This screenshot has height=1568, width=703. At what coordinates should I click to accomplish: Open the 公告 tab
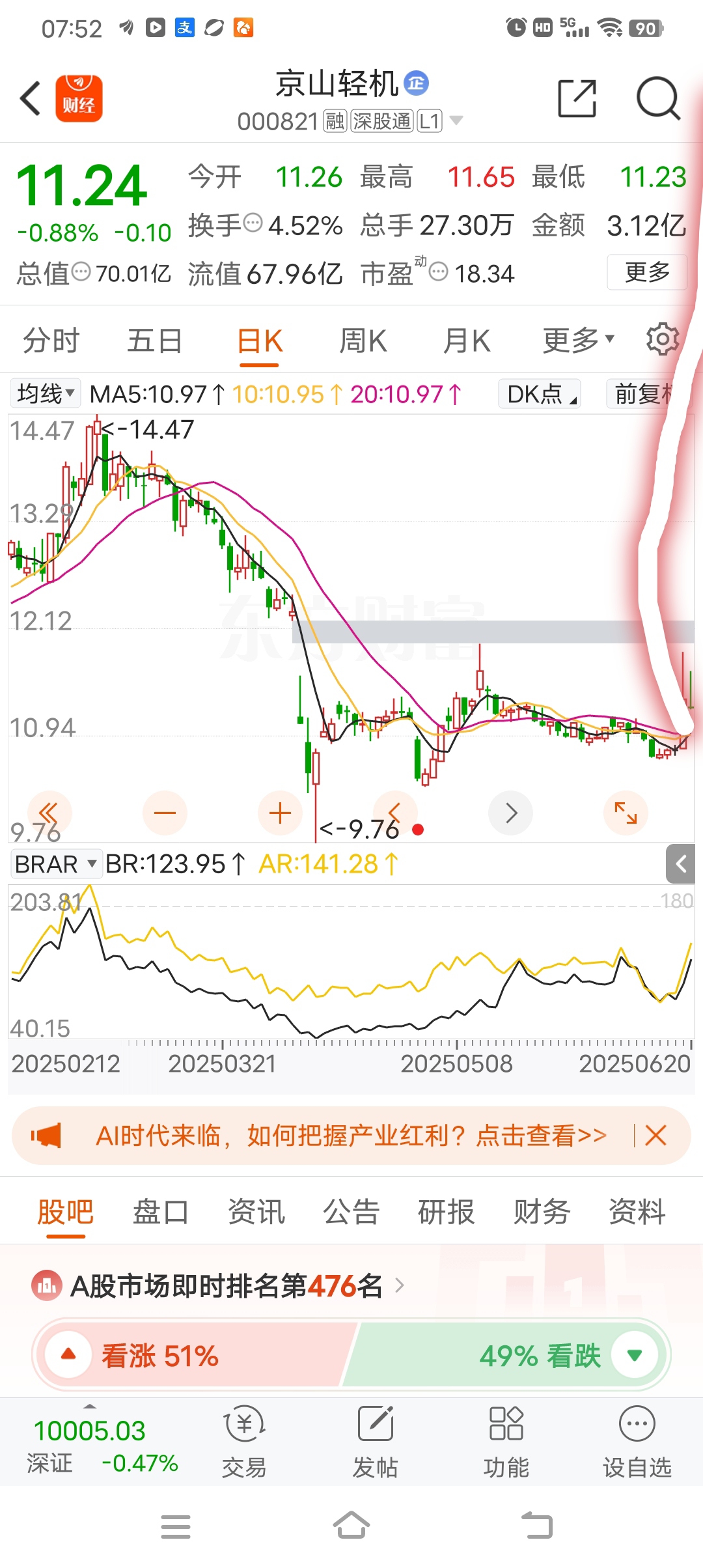click(x=351, y=1212)
